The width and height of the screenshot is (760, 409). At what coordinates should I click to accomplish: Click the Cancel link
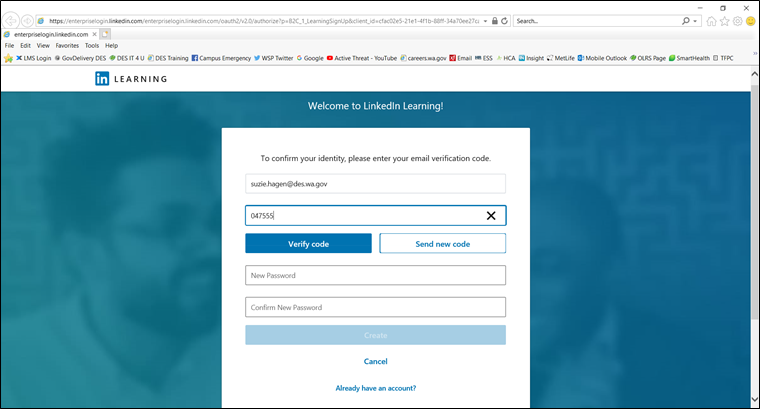pos(376,362)
